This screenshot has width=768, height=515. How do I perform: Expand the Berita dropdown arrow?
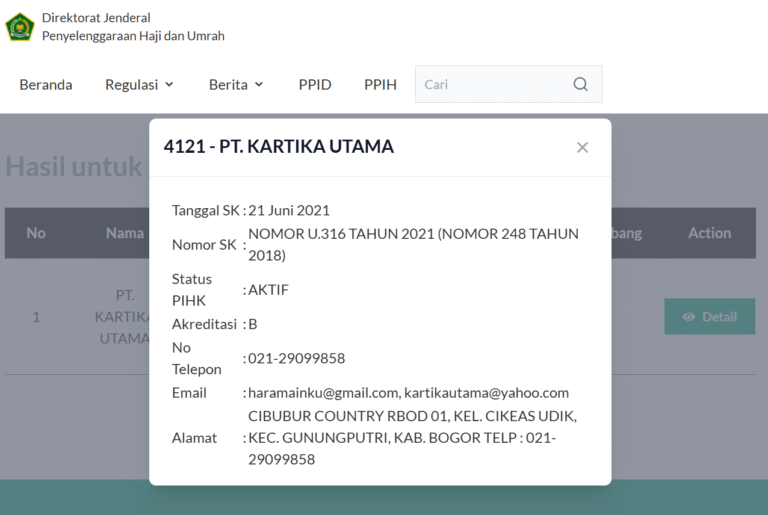pyautogui.click(x=259, y=85)
